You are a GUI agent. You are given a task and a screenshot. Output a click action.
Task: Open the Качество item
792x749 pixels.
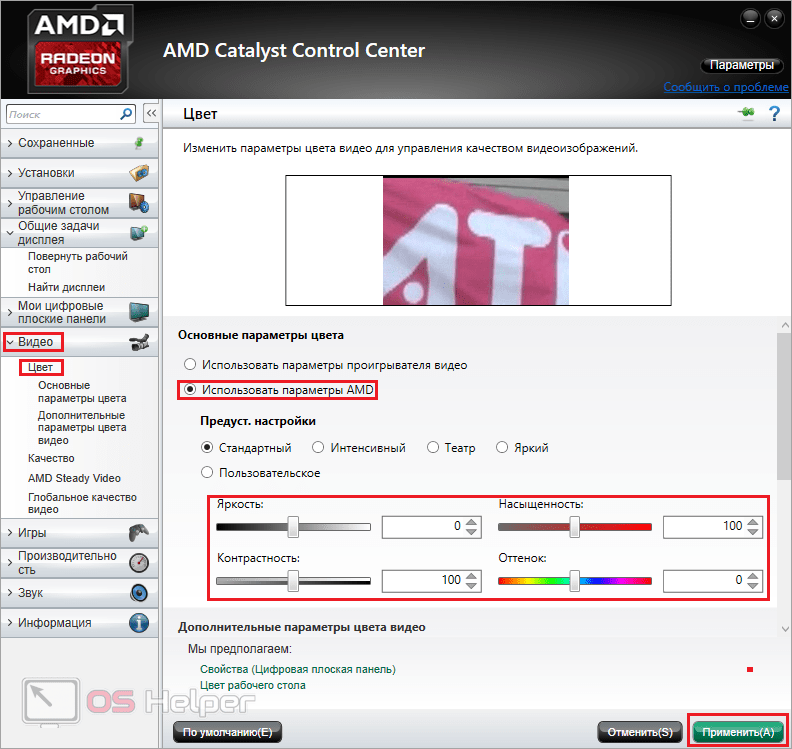click(51, 458)
